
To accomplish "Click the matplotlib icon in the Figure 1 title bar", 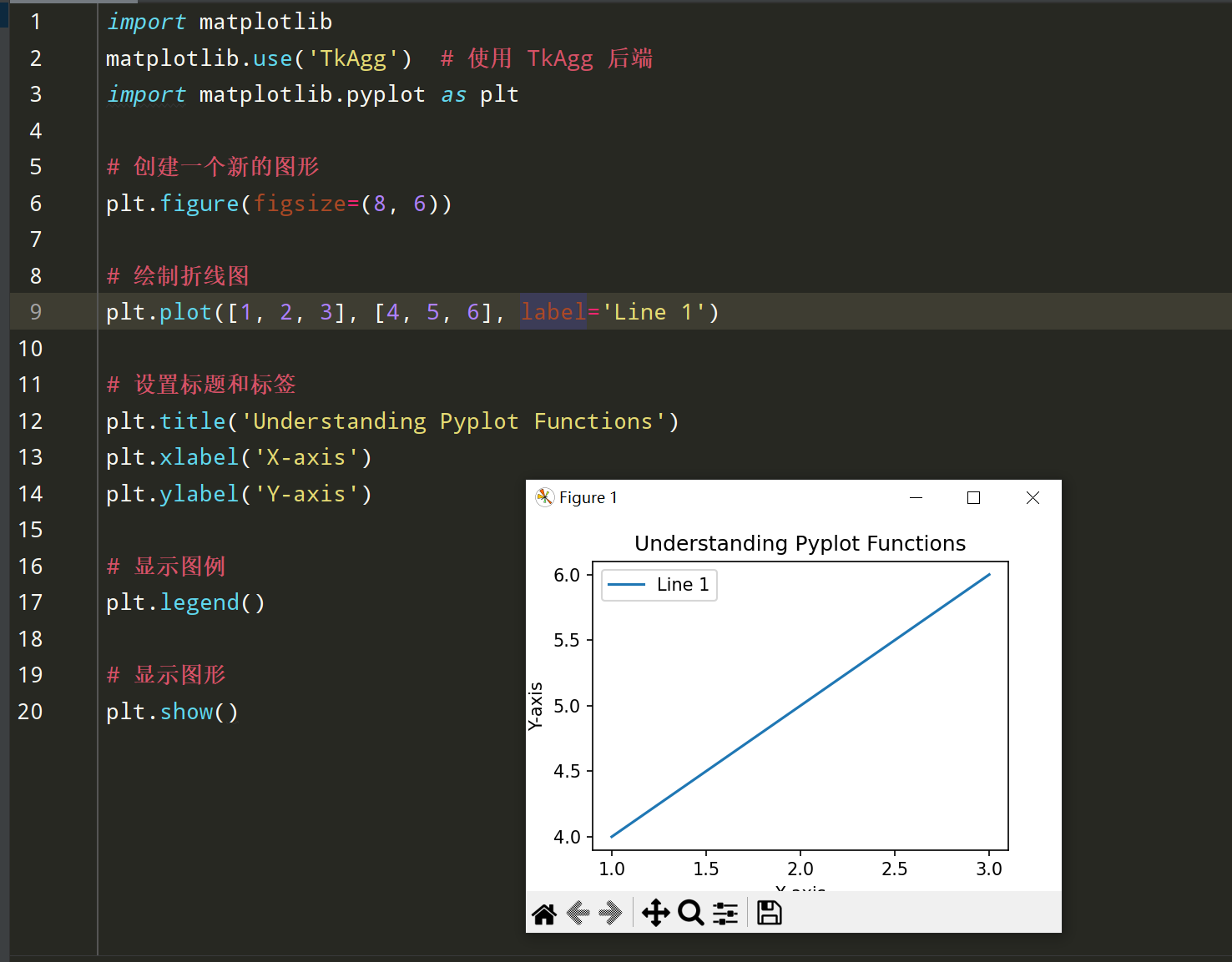I will (545, 497).
